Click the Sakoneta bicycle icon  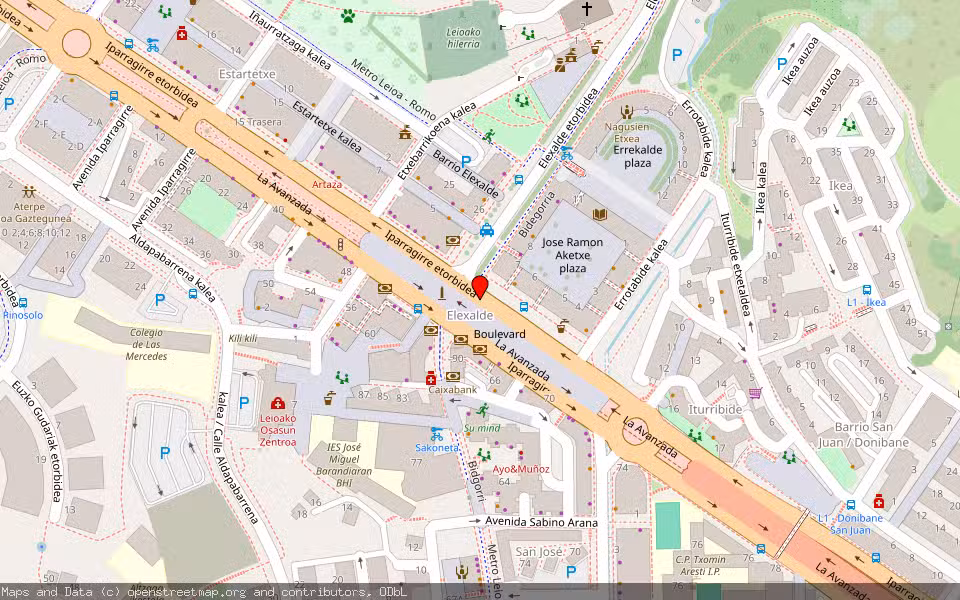coord(437,434)
